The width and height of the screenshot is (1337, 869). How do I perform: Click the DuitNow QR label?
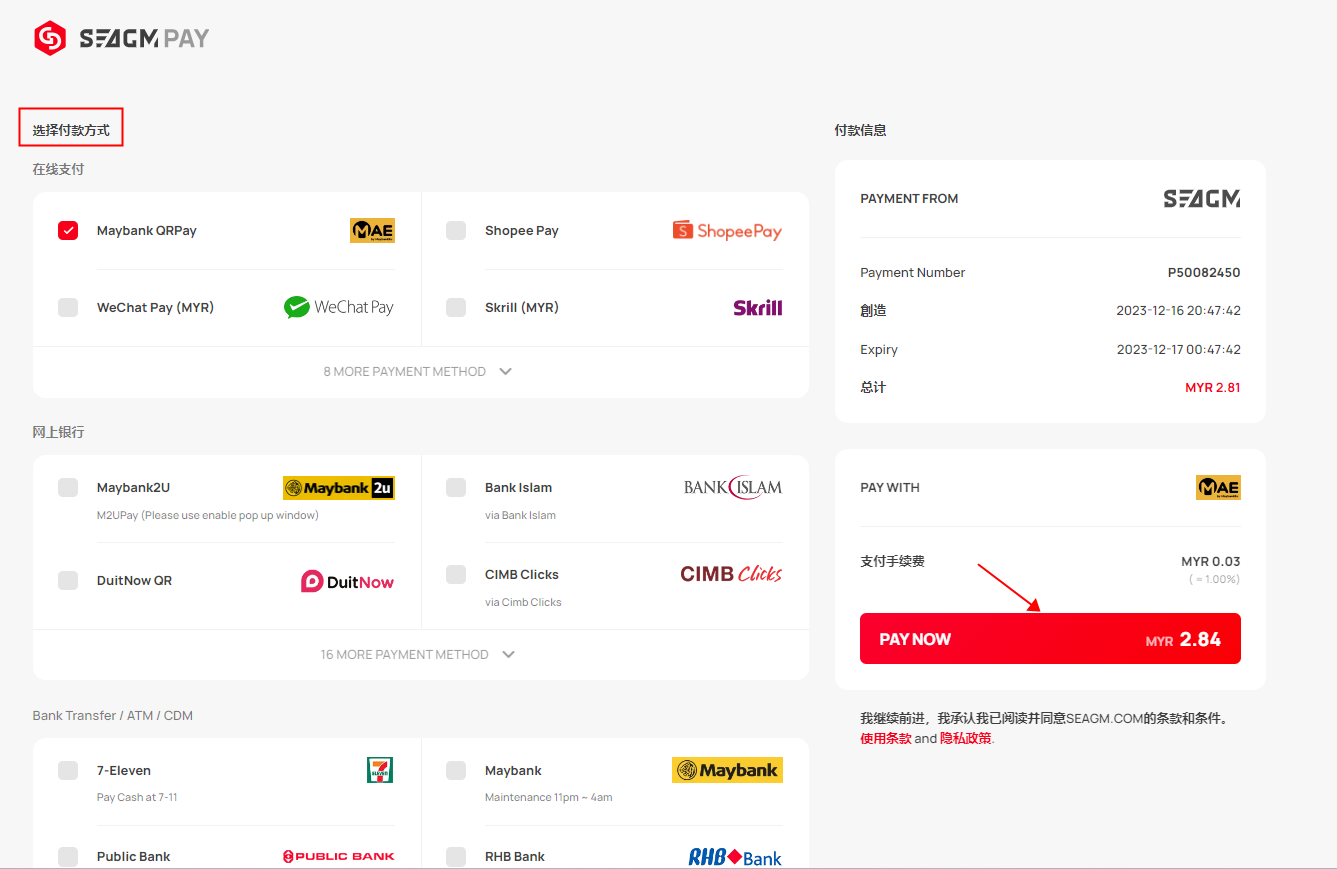[135, 581]
